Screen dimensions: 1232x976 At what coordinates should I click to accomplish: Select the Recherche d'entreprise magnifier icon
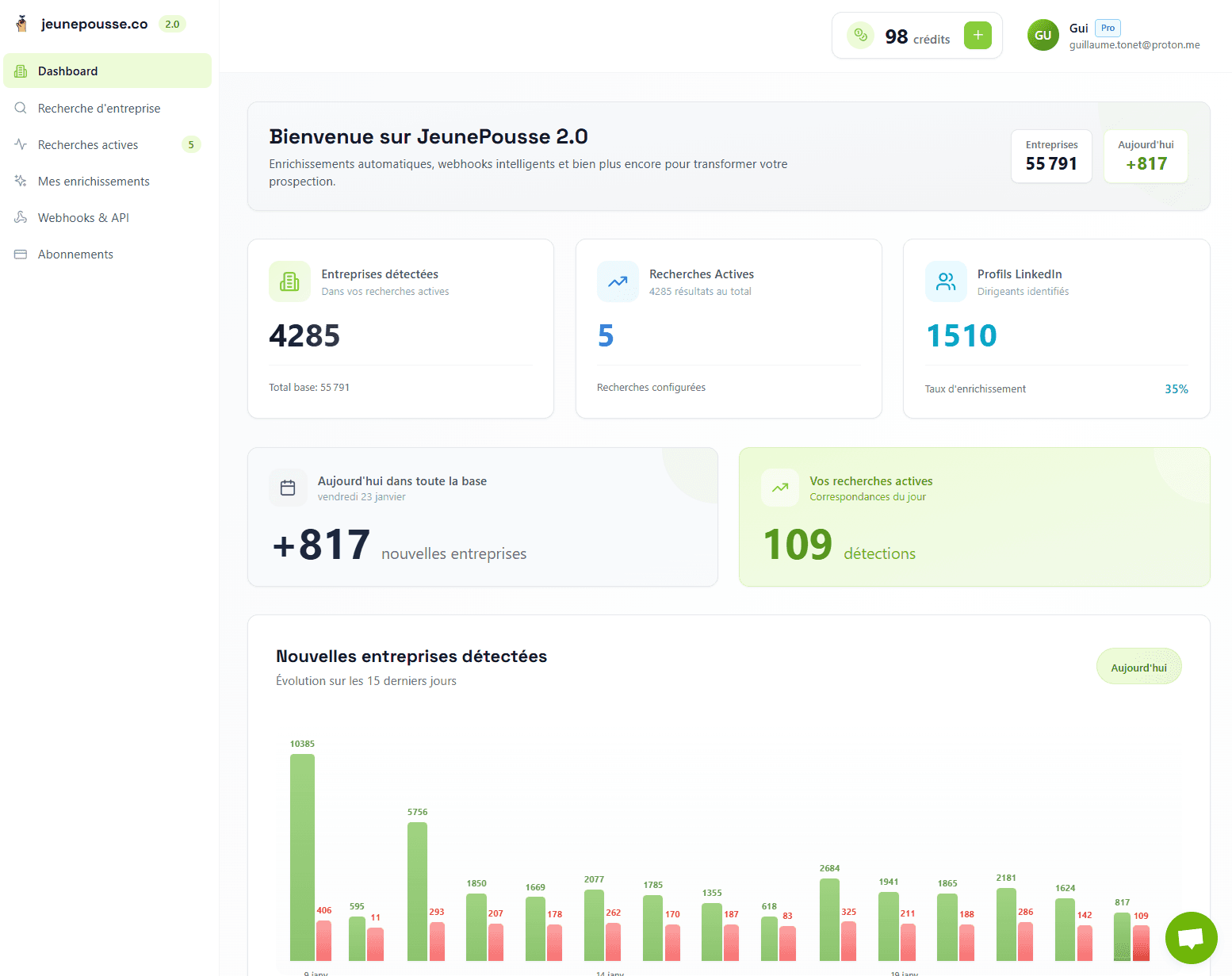coord(21,108)
